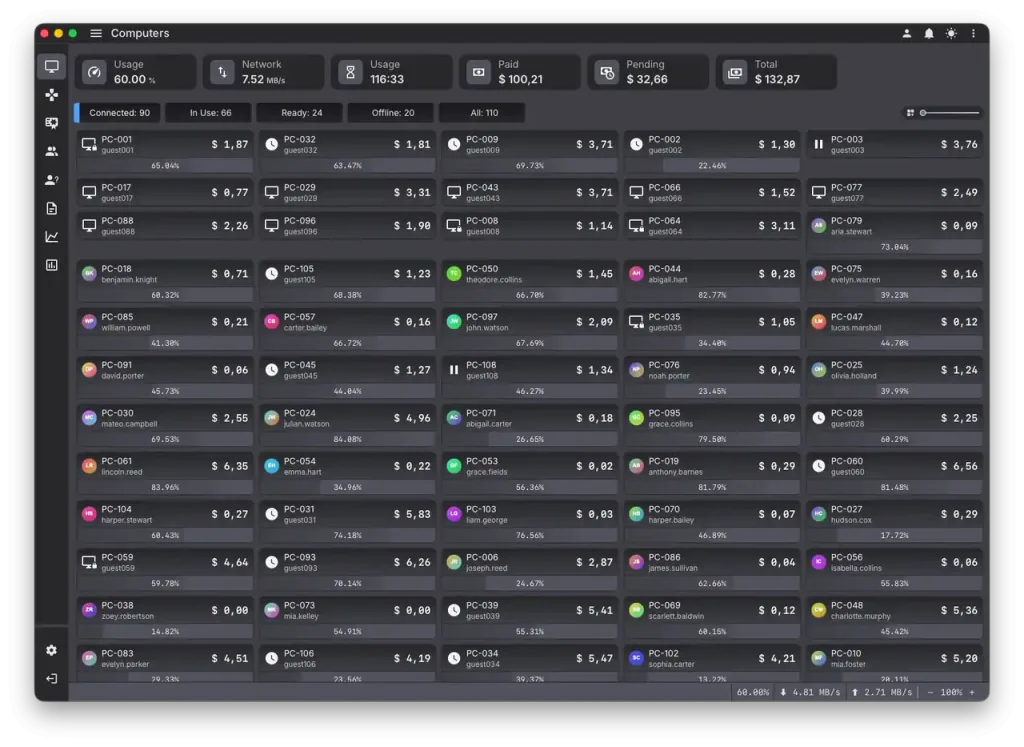
Task: Click the pink avatar on PC-057 tile
Action: coord(272,321)
